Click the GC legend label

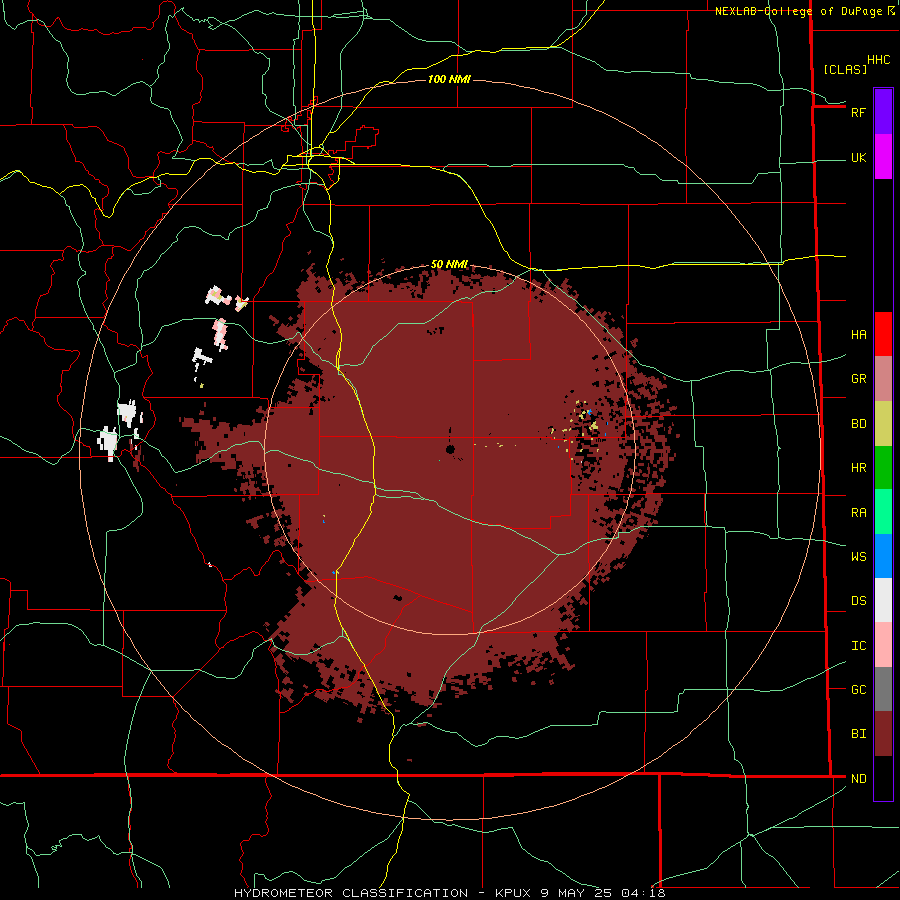pyautogui.click(x=858, y=689)
